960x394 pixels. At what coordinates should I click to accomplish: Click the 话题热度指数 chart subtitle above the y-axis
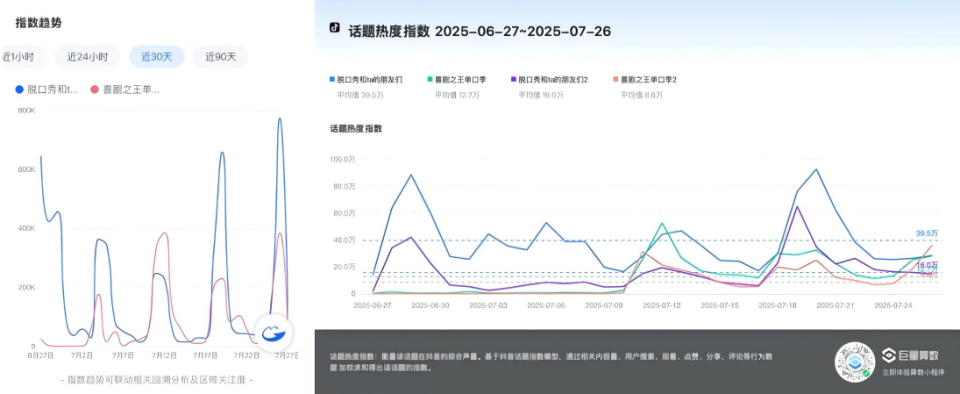click(x=356, y=128)
